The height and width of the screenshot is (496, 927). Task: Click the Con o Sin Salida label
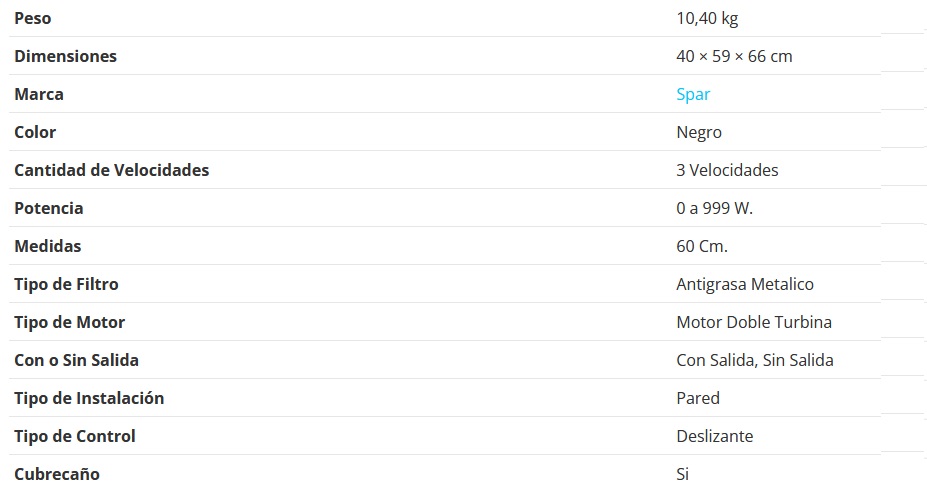tap(76, 360)
